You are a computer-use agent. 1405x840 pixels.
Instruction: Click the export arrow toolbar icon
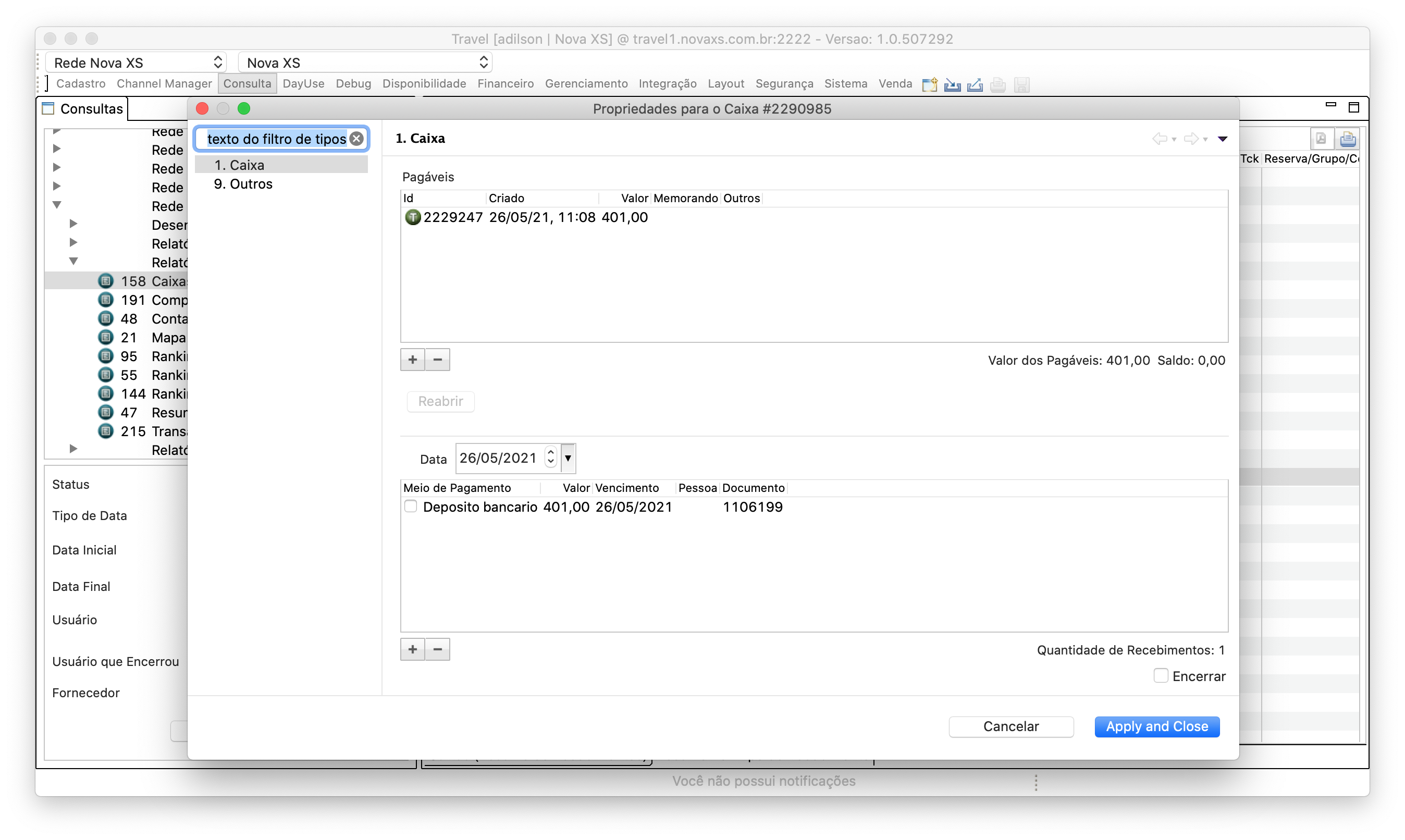975,85
